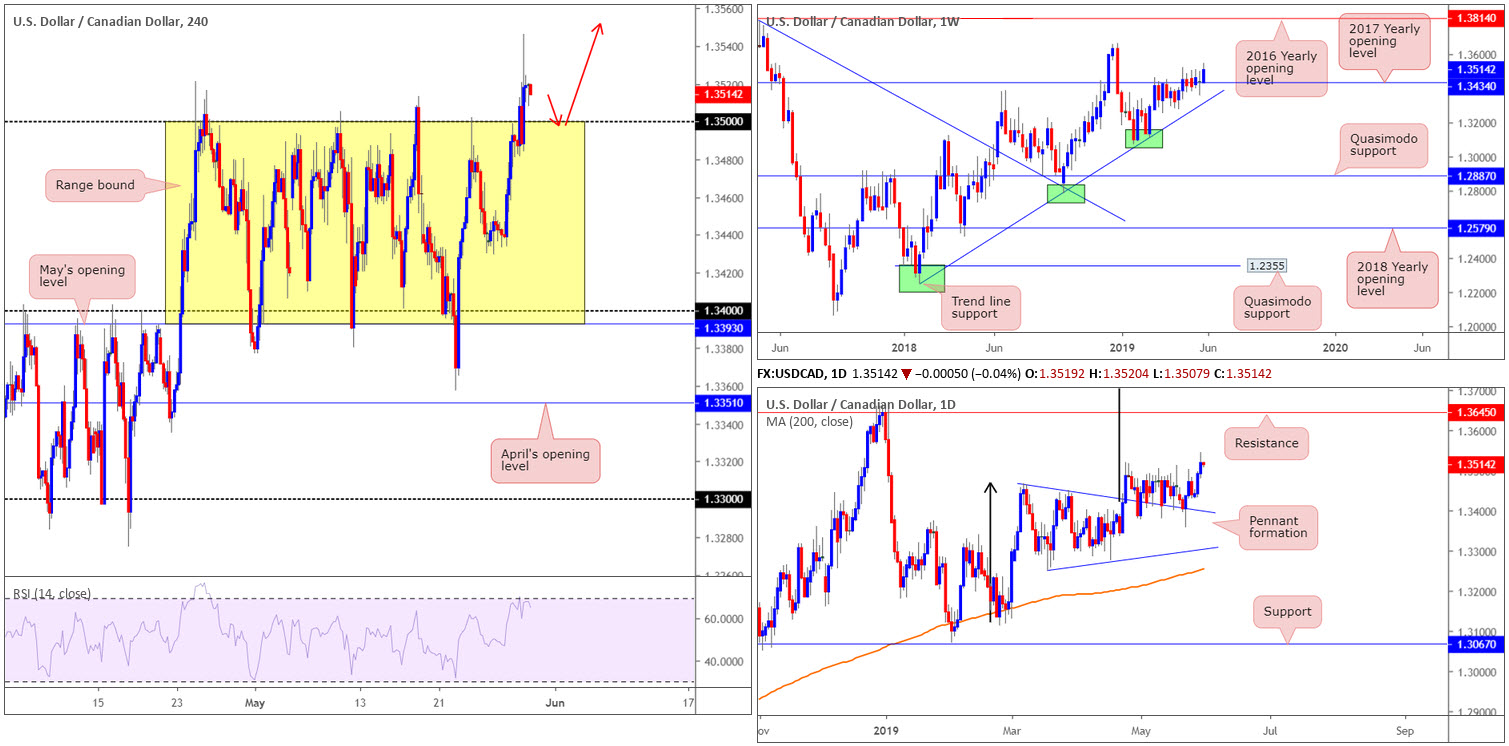Select the 'April's opening level' callout
Screen dimensions: 1509x746
pos(545,461)
